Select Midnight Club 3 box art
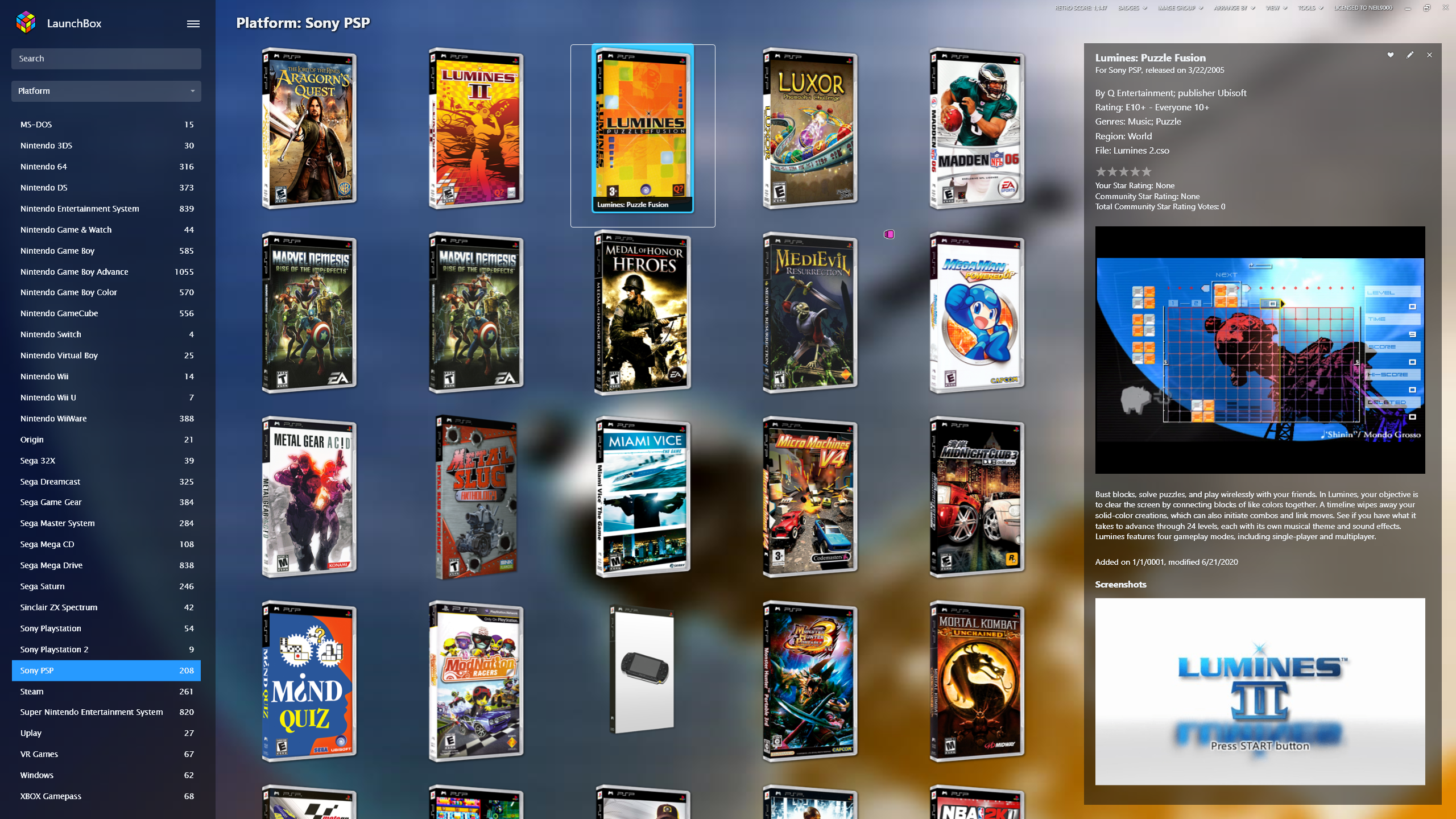The image size is (1456, 819). (977, 497)
